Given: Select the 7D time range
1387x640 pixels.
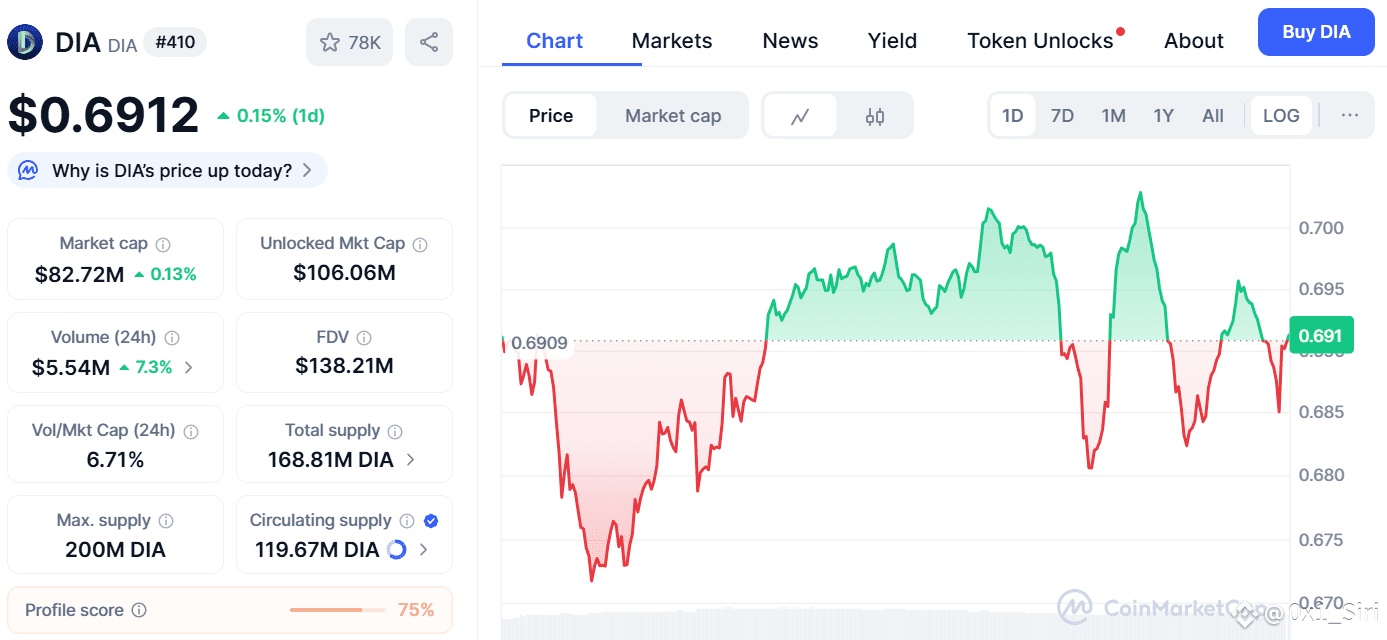Looking at the screenshot, I should tap(1062, 116).
